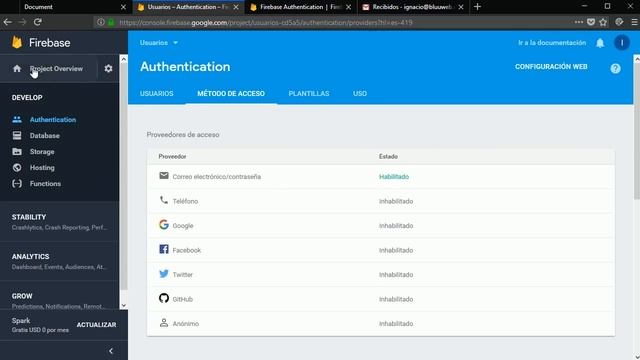Open Hosting in the sidebar

pyautogui.click(x=42, y=167)
